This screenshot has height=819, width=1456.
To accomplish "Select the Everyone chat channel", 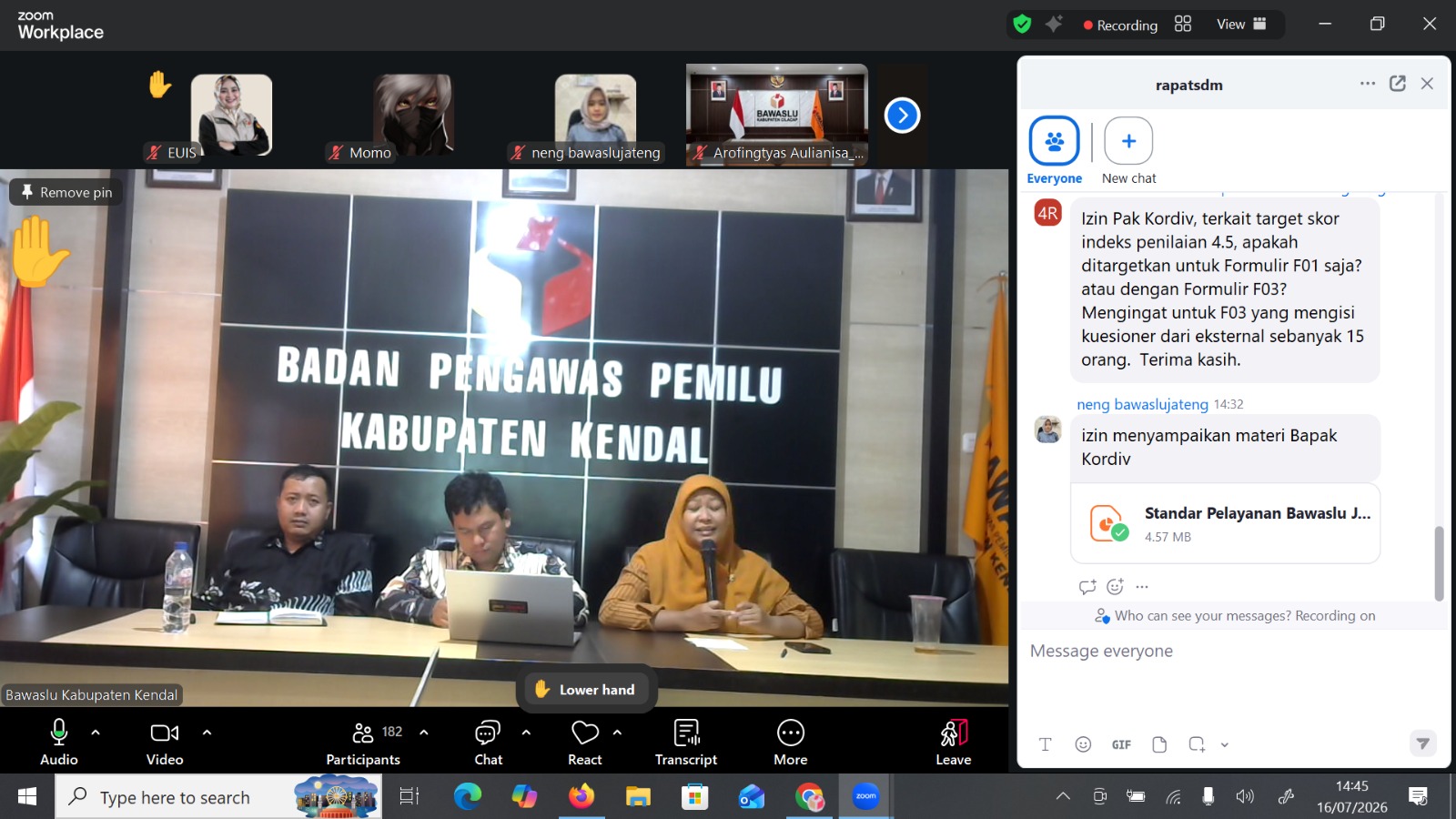I will tap(1055, 151).
